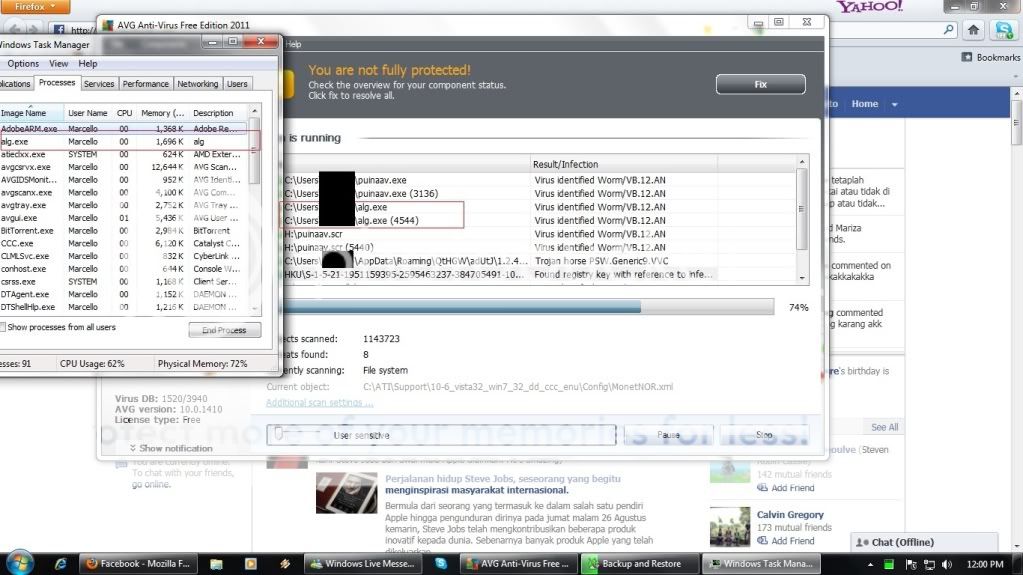Screen dimensions: 1023x575
Task: Expand Show notification in AVG window
Action: click(171, 448)
